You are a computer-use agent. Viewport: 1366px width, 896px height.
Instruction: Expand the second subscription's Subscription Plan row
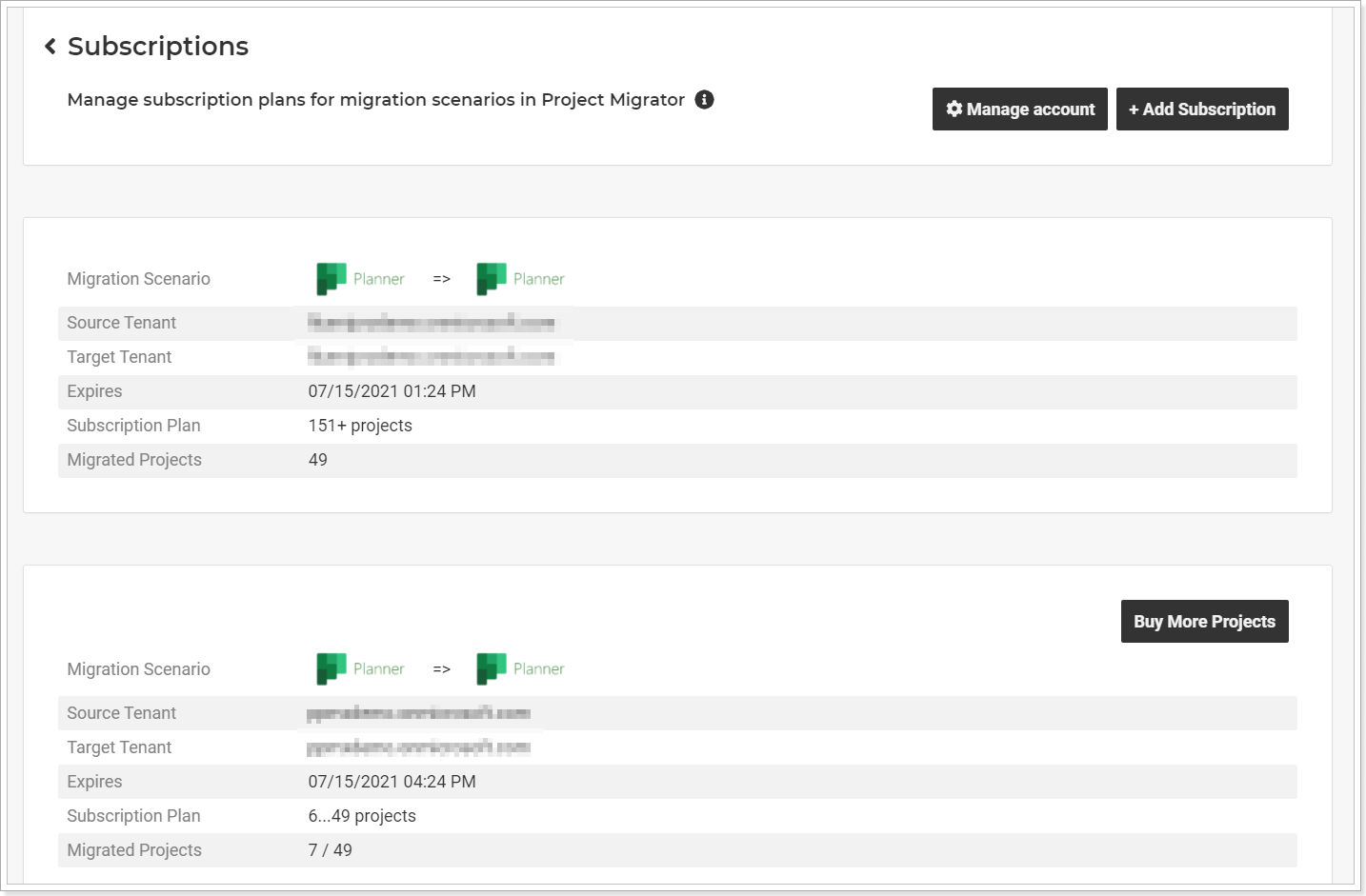click(x=133, y=816)
